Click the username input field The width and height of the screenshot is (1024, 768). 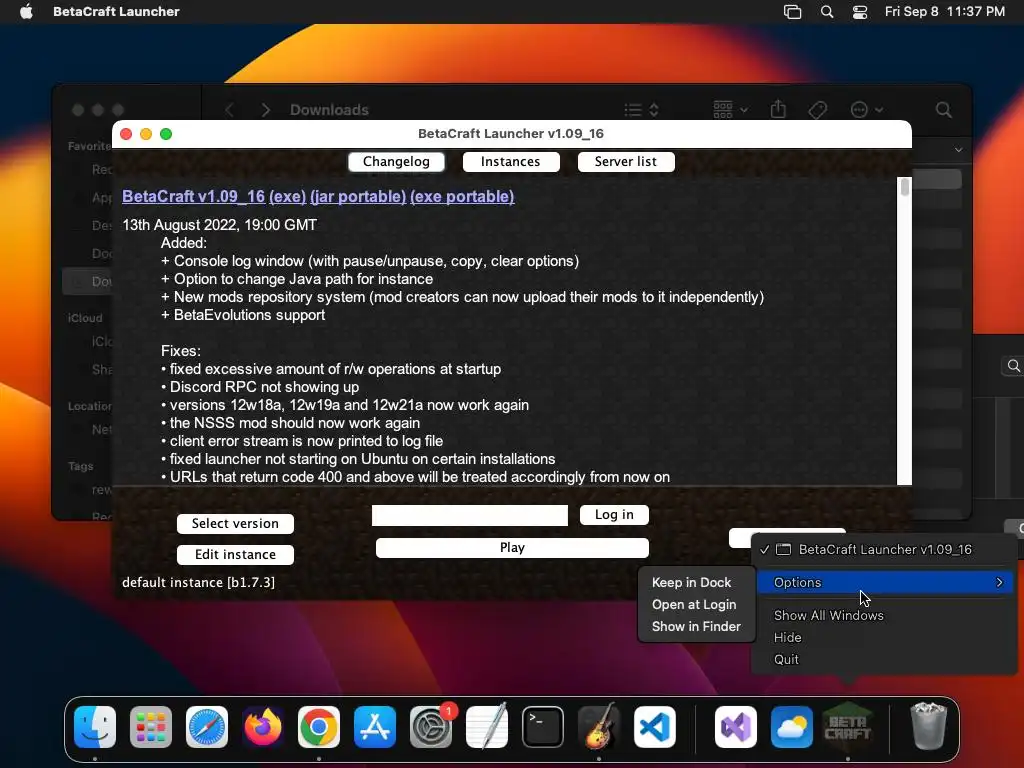(x=470, y=515)
